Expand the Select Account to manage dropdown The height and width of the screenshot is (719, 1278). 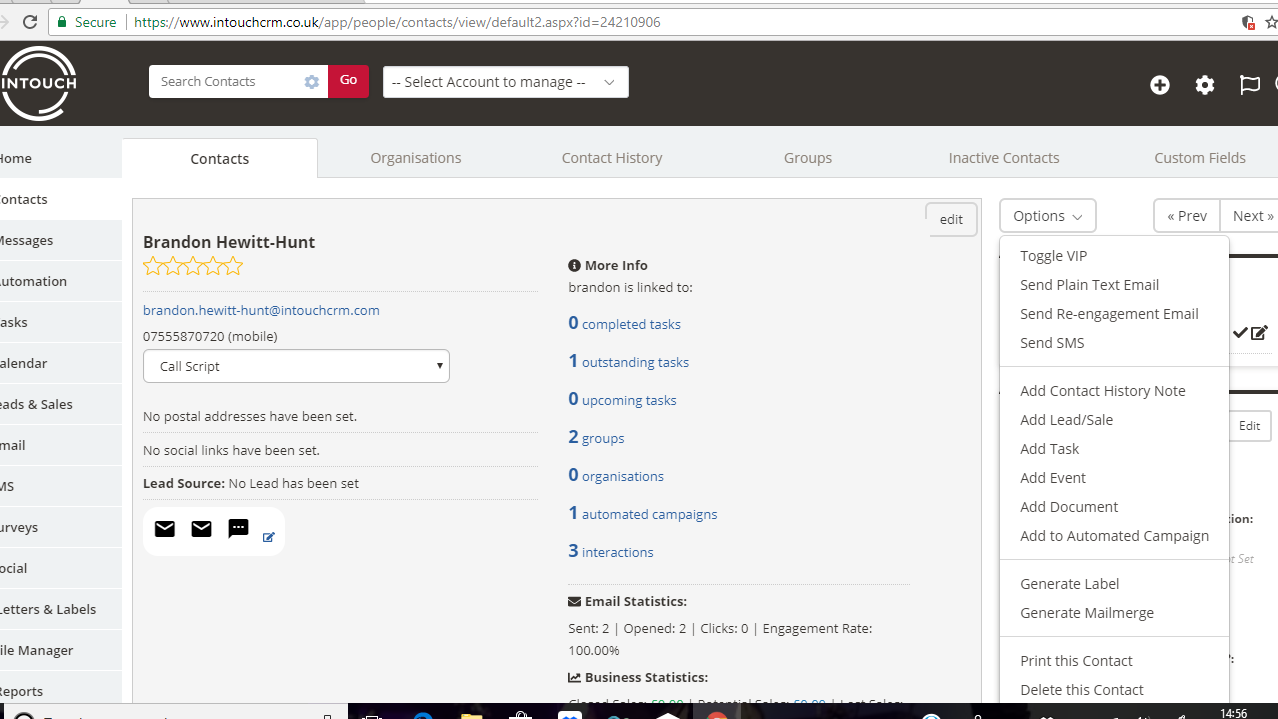505,82
